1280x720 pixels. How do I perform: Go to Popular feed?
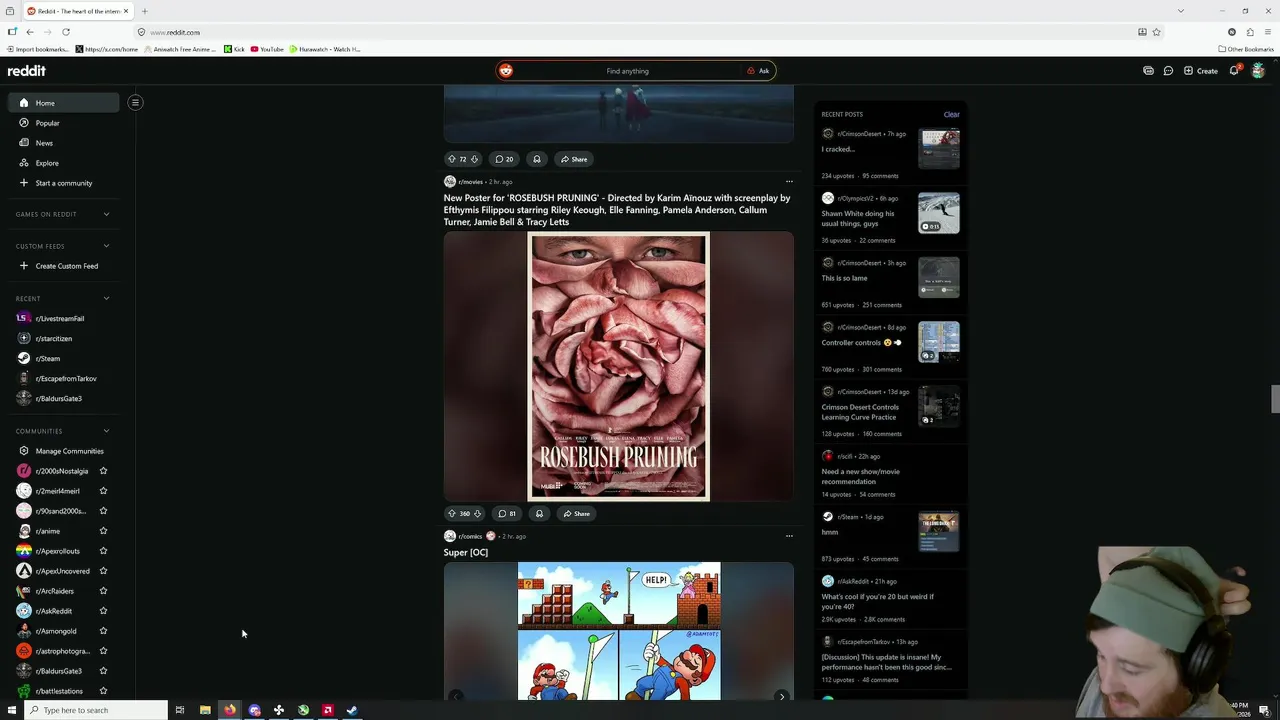(x=63, y=123)
